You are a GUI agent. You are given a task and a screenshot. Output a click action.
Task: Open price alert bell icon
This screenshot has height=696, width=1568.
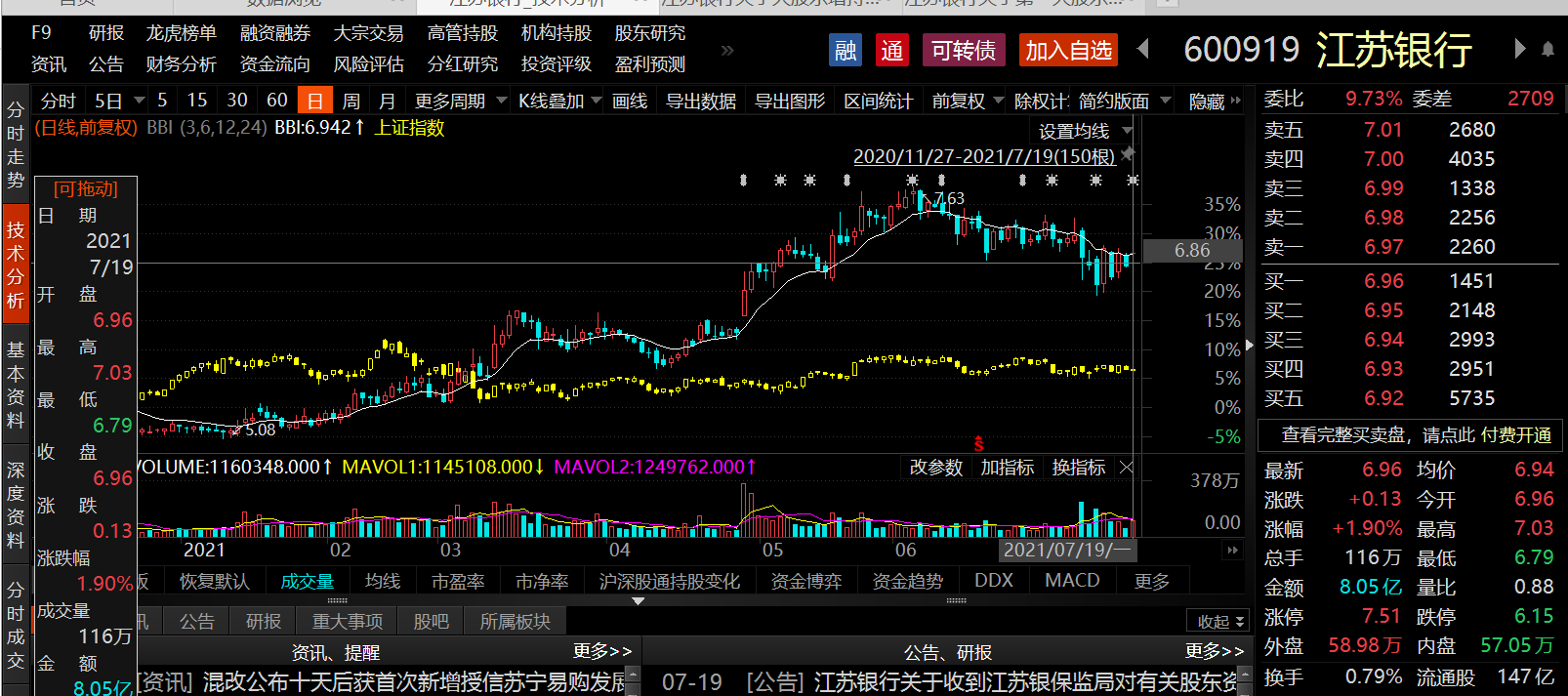click(1547, 49)
